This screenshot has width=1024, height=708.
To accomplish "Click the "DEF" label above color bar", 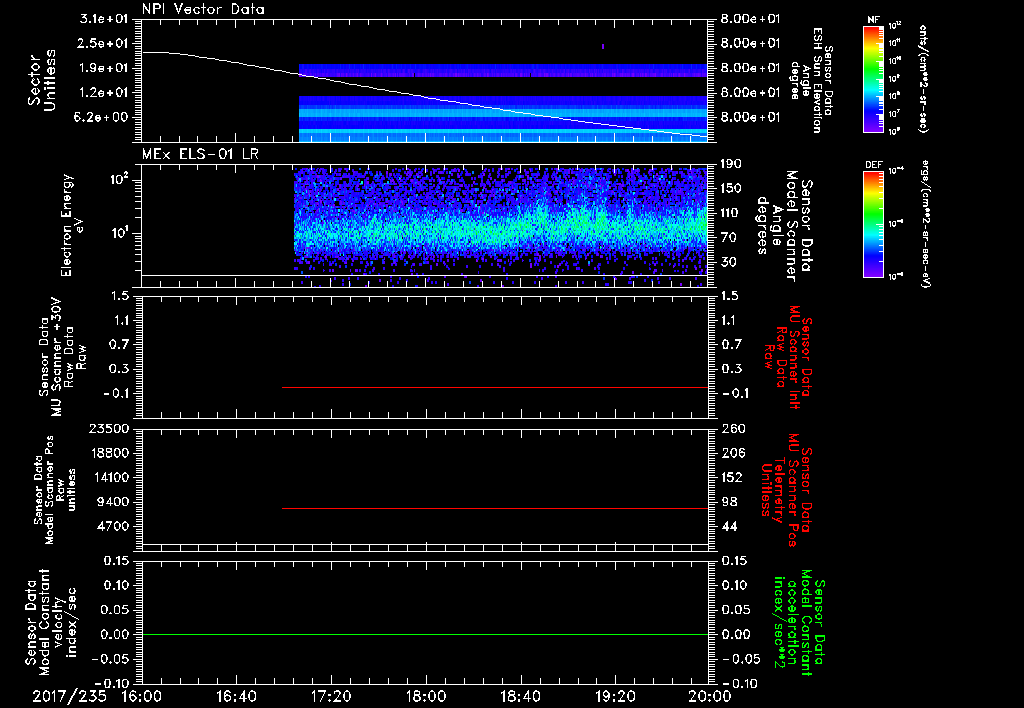I will pos(874,165).
